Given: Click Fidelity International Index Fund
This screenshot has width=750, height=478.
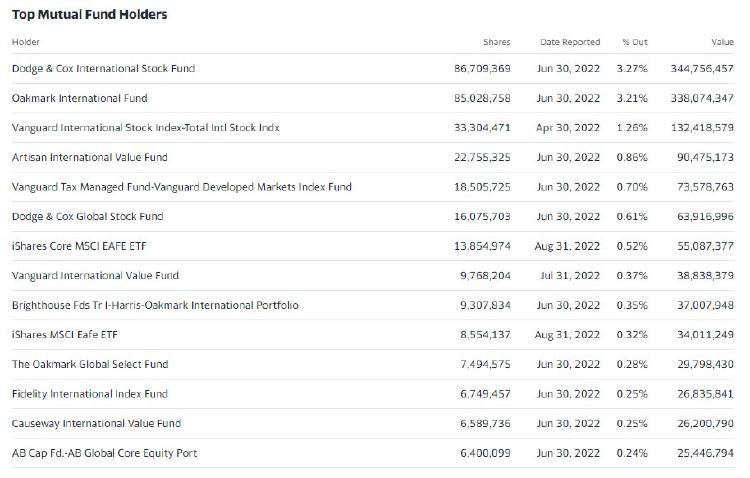Looking at the screenshot, I should (x=90, y=394).
